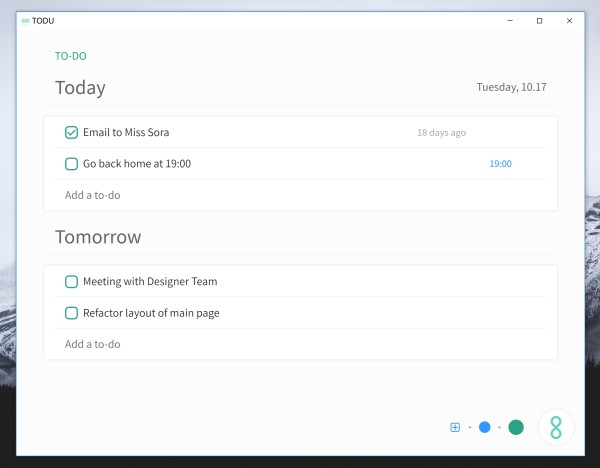The height and width of the screenshot is (468, 600).
Task: Select the TO-DO tab label
Action: 71,57
